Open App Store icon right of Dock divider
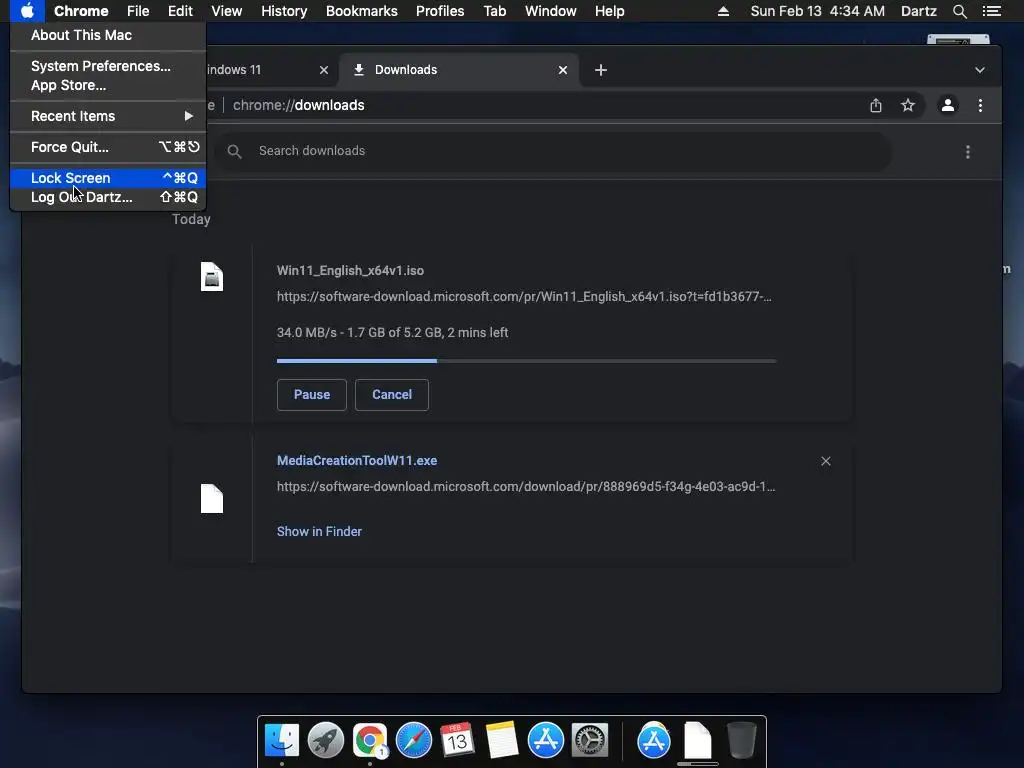Viewport: 1024px width, 768px height. (654, 740)
